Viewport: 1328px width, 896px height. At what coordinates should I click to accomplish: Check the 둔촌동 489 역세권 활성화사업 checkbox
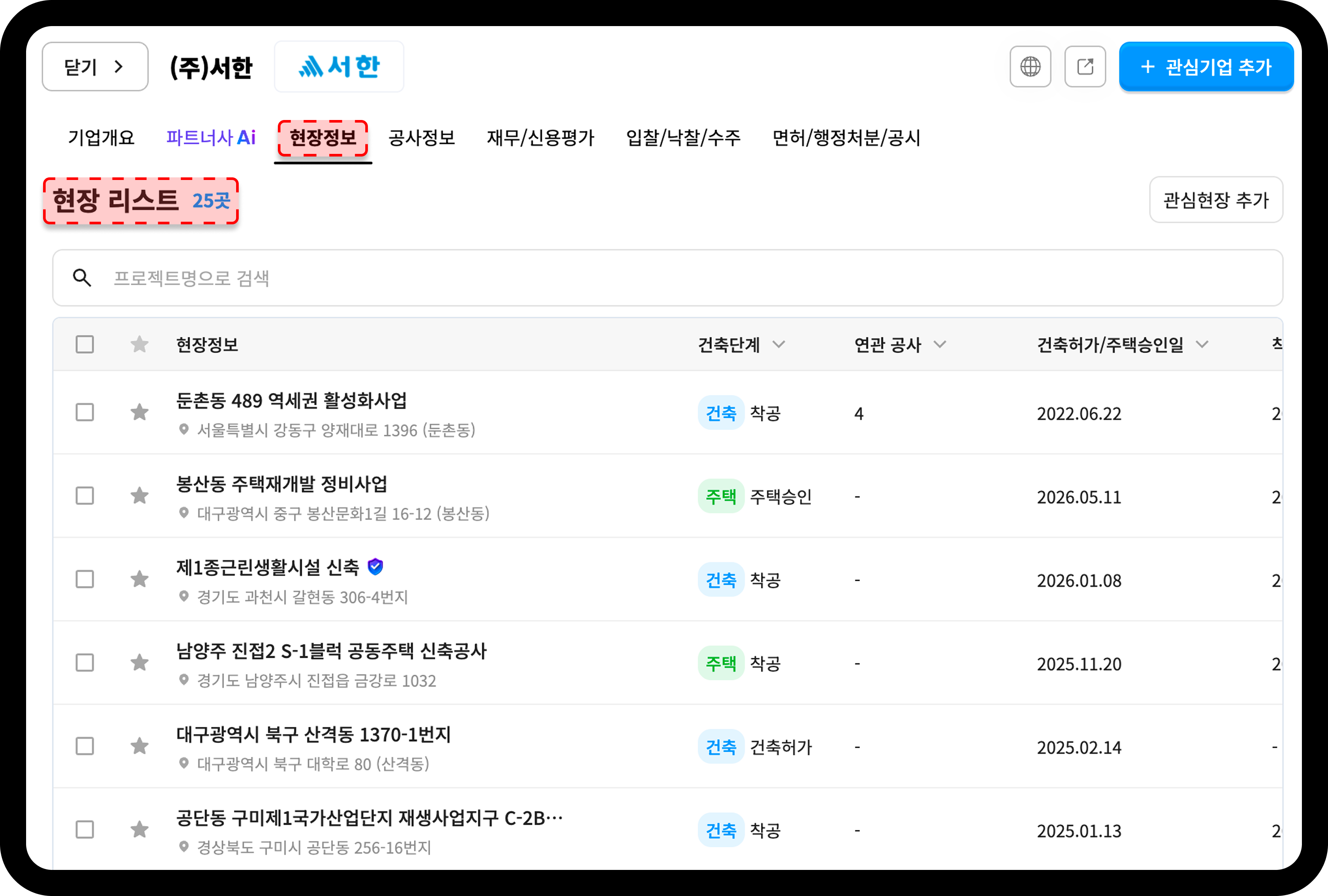[84, 412]
